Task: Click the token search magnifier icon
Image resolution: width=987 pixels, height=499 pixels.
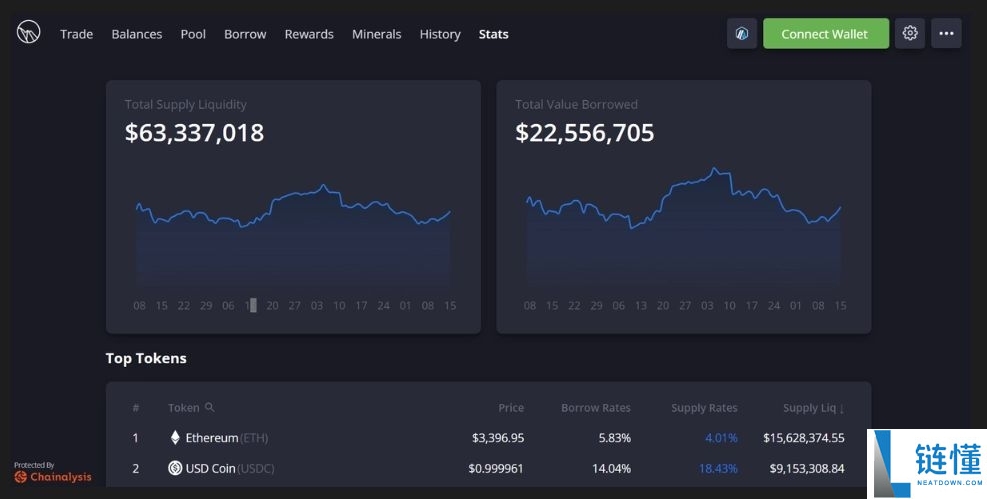Action: pos(209,408)
